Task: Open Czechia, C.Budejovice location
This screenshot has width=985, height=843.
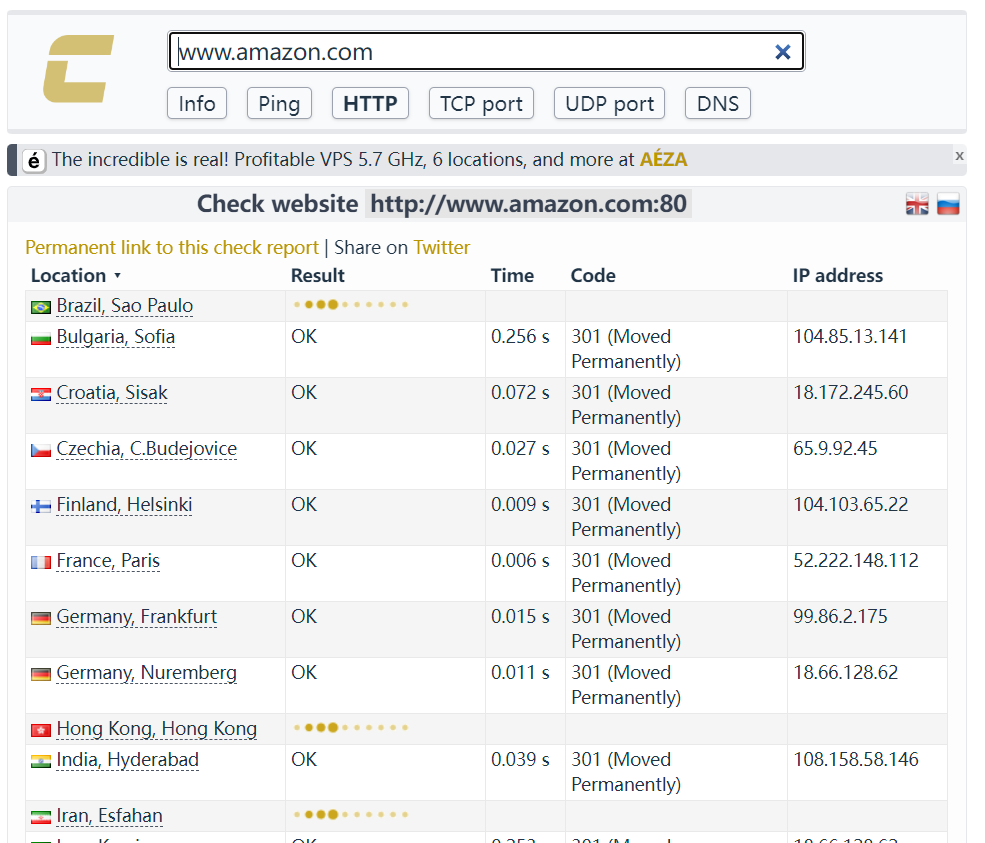Action: tap(146, 449)
